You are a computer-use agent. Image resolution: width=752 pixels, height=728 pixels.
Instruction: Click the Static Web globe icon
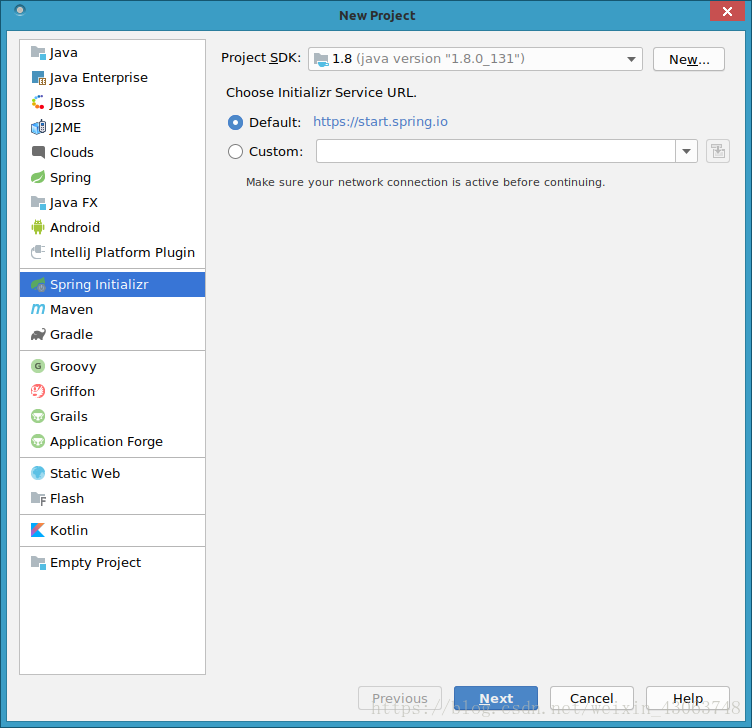pos(38,473)
